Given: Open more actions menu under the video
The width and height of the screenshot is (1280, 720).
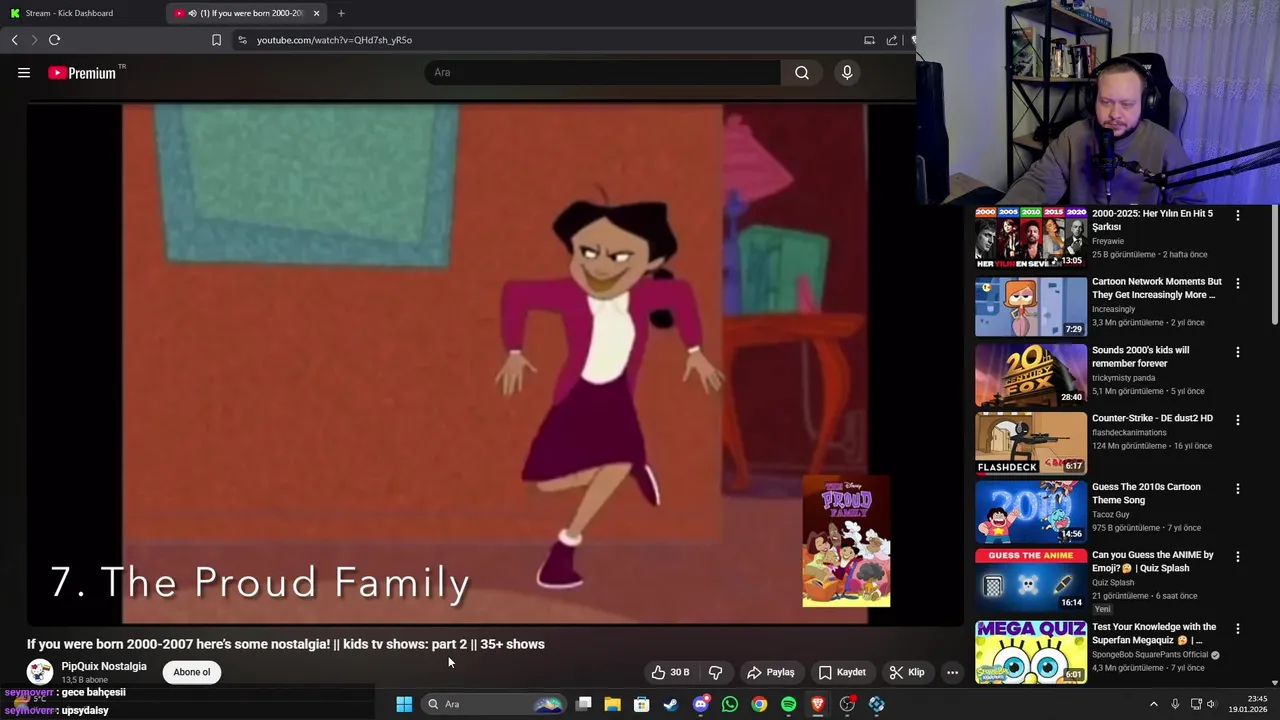Looking at the screenshot, I should click(952, 672).
